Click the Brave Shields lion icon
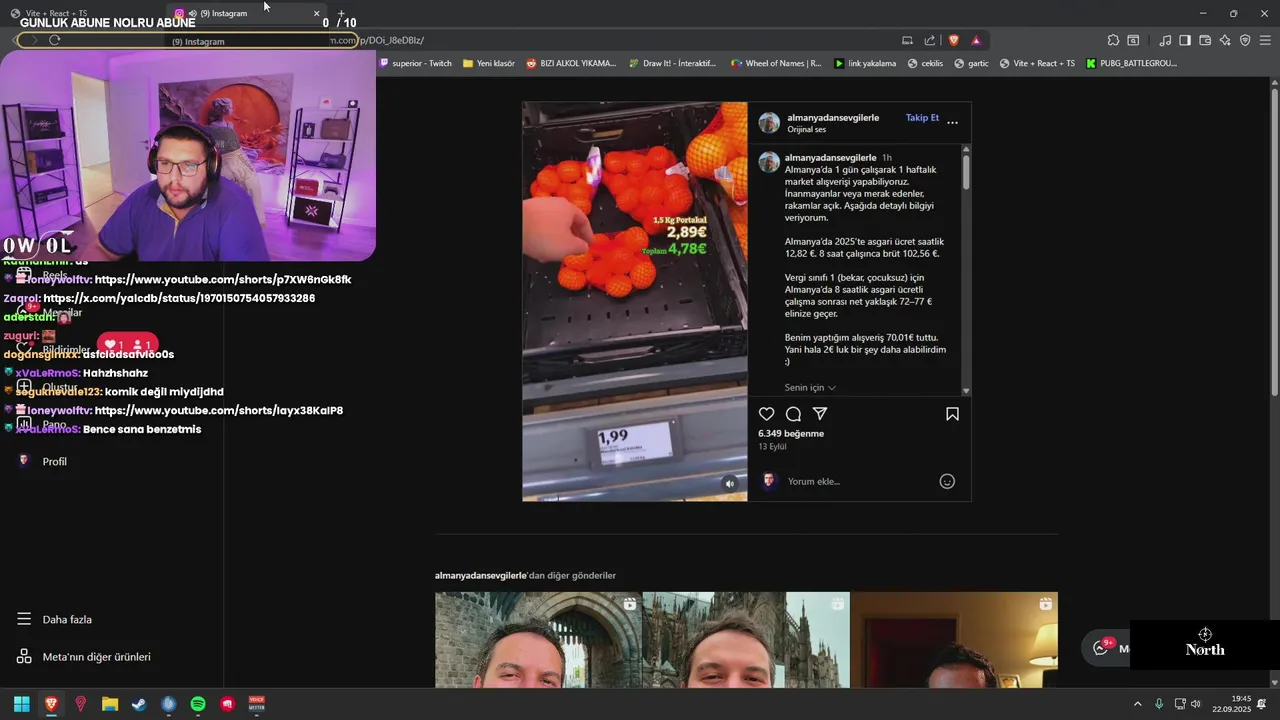1280x720 pixels. pos(954,40)
